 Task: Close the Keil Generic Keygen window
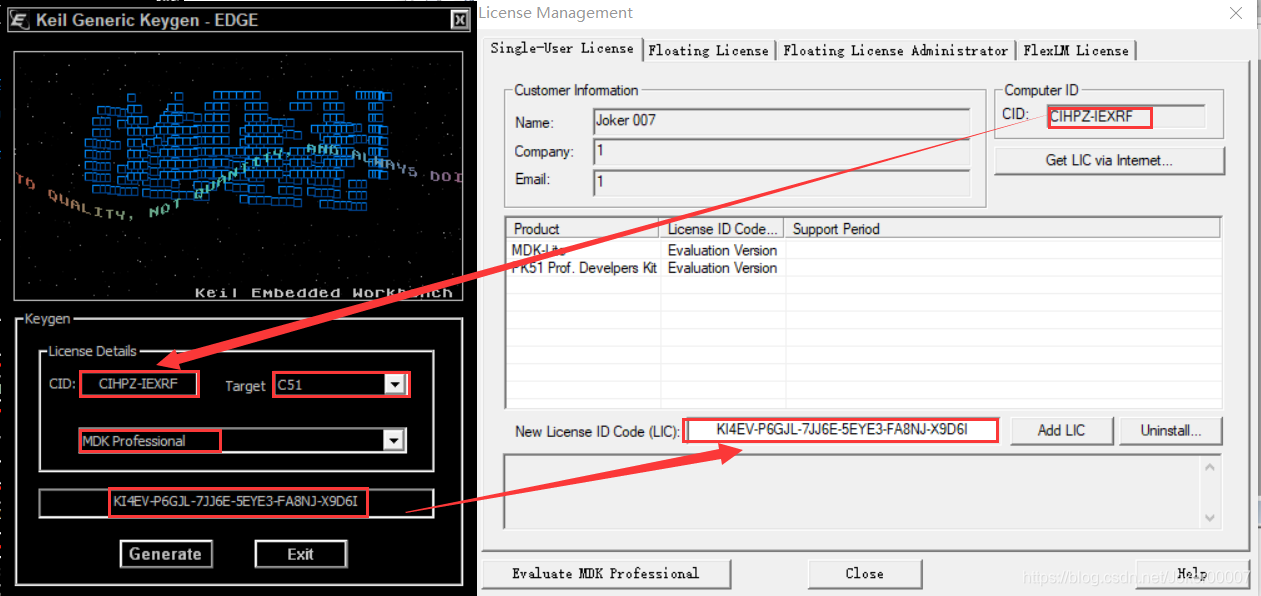(x=458, y=20)
